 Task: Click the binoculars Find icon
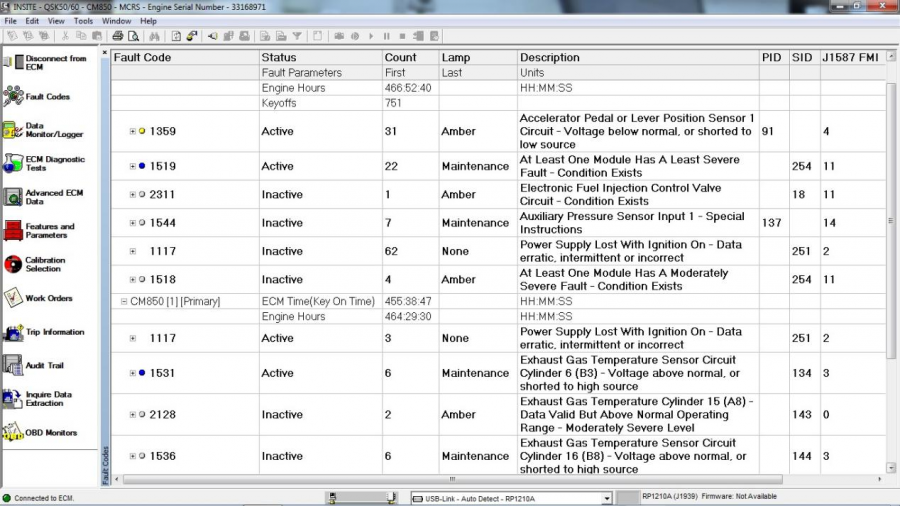[x=155, y=36]
